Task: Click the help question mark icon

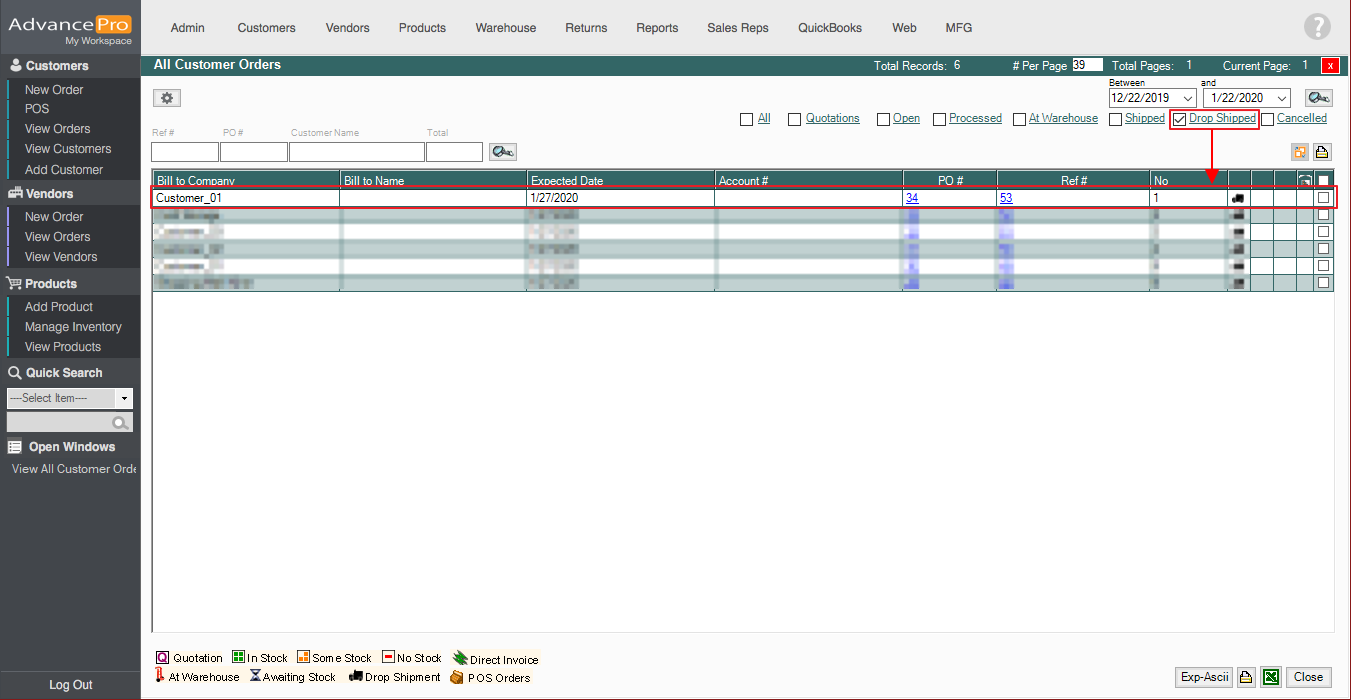Action: (1317, 27)
